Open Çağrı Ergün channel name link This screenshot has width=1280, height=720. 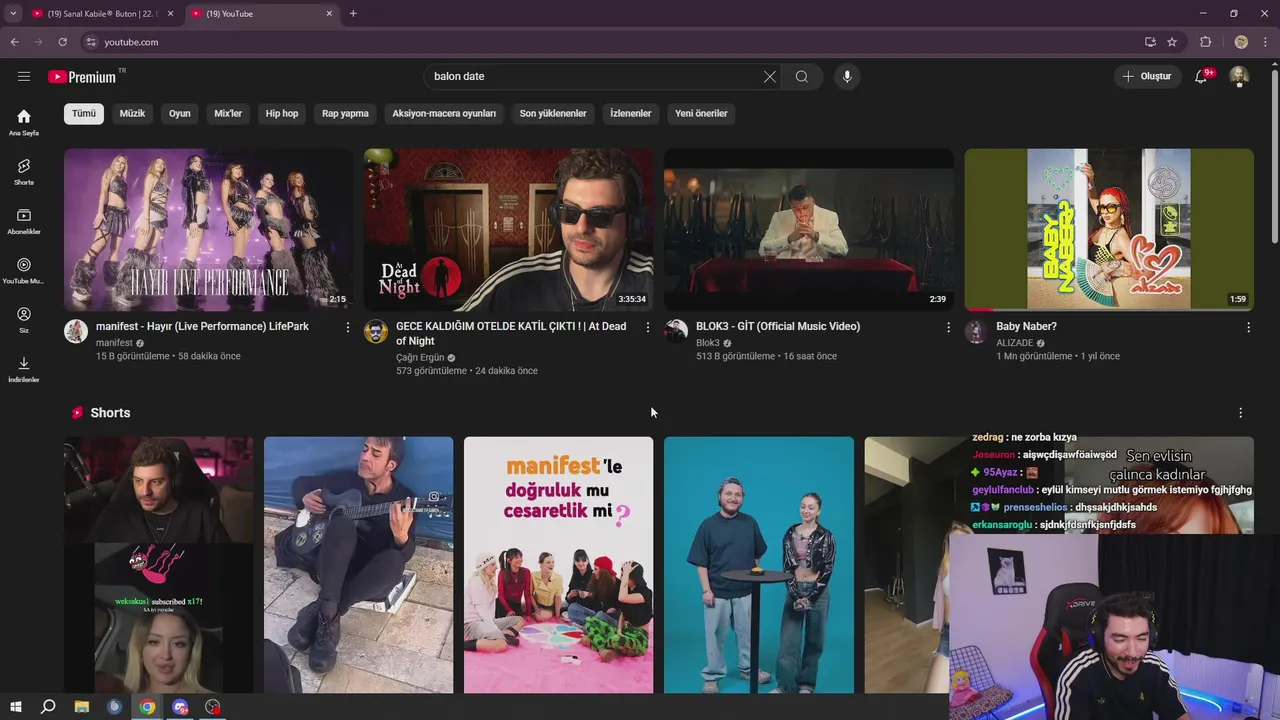point(420,357)
